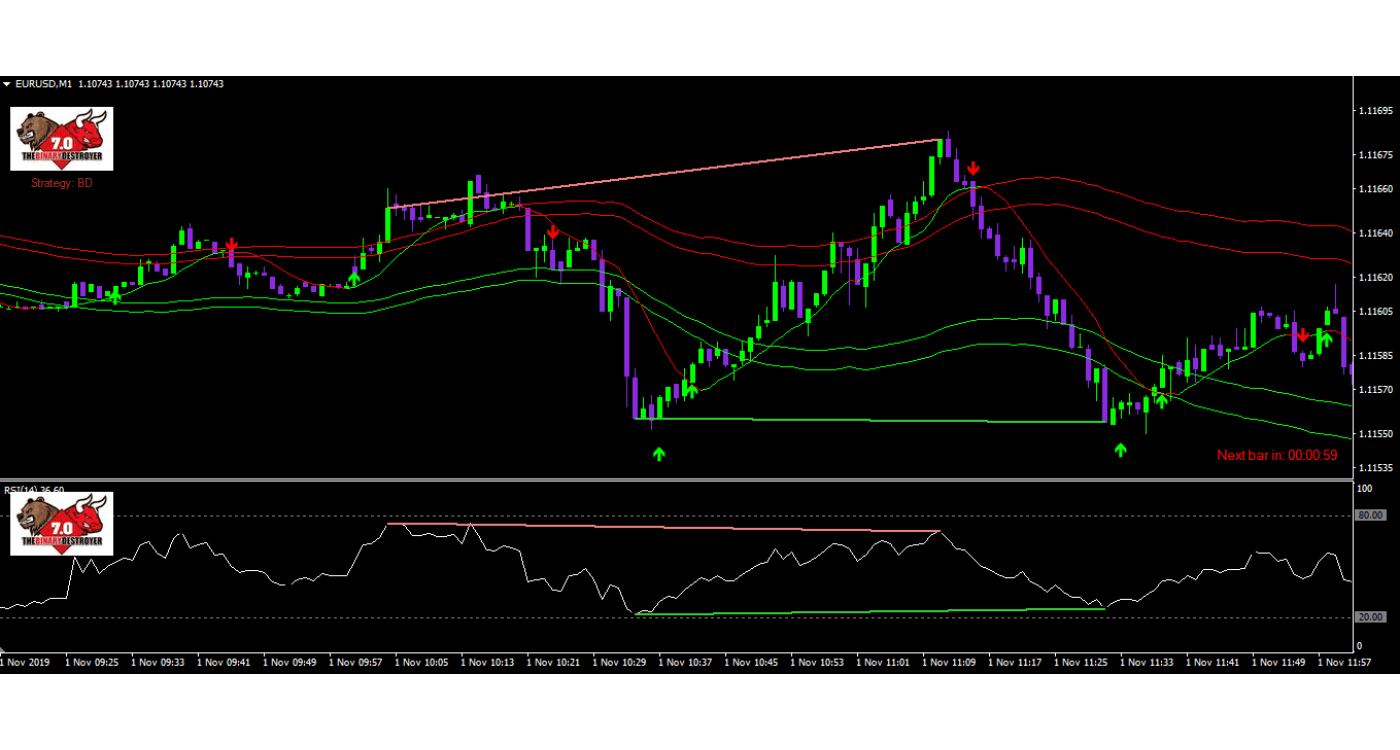The height and width of the screenshot is (750, 1400).
Task: Click the '1 Nov 11:41' time label
Action: coord(1215,662)
